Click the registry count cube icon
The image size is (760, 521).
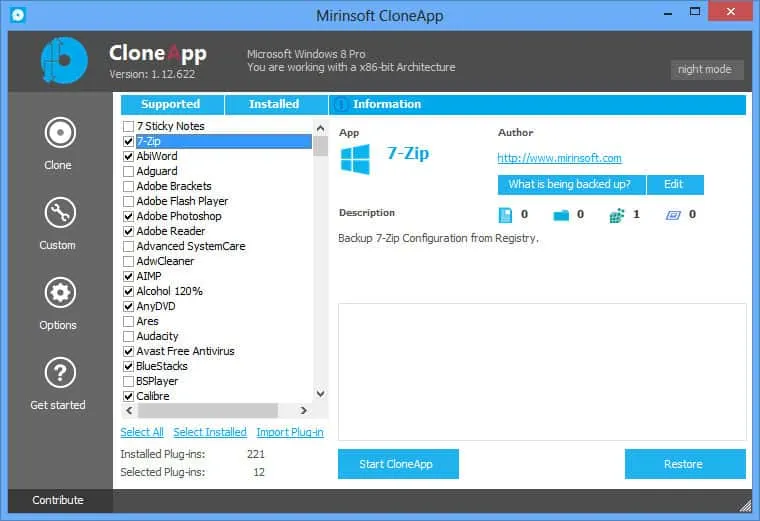[x=617, y=215]
